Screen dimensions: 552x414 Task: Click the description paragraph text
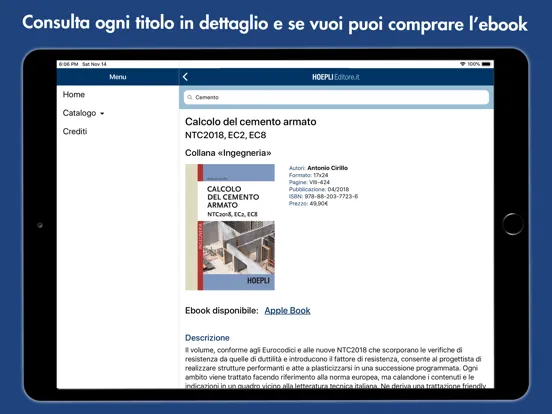pyautogui.click(x=335, y=368)
